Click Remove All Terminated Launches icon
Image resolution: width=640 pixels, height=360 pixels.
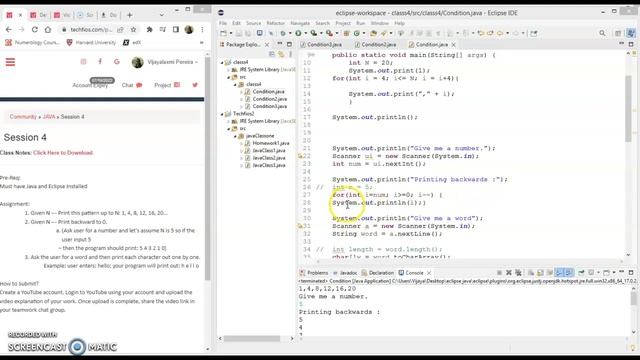point(518,273)
